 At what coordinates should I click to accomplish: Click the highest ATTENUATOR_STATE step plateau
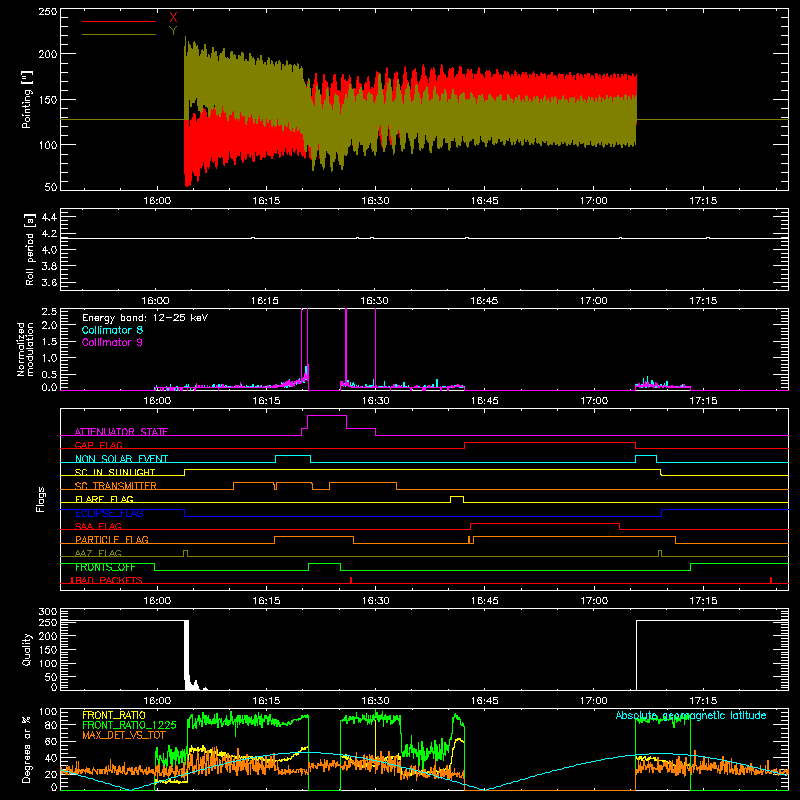pyautogui.click(x=327, y=416)
